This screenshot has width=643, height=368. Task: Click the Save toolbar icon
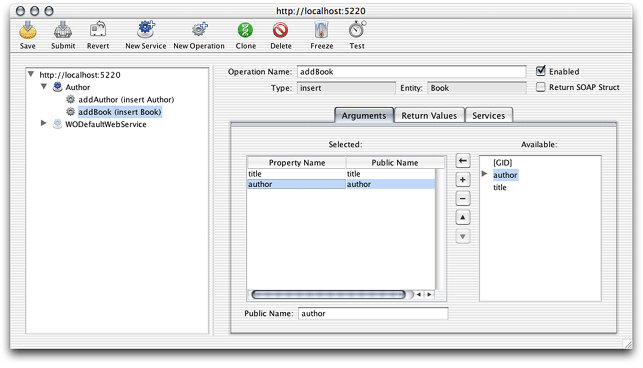(27, 30)
